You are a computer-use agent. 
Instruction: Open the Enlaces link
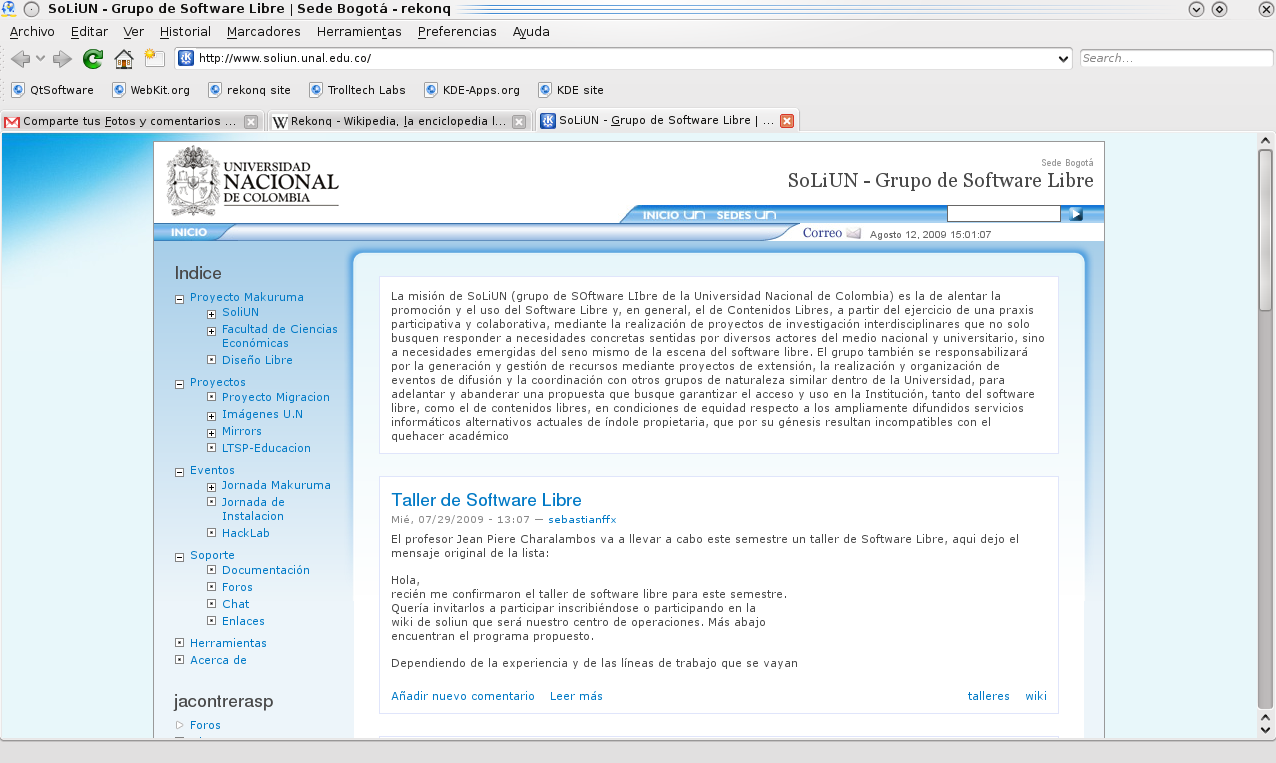click(243, 621)
